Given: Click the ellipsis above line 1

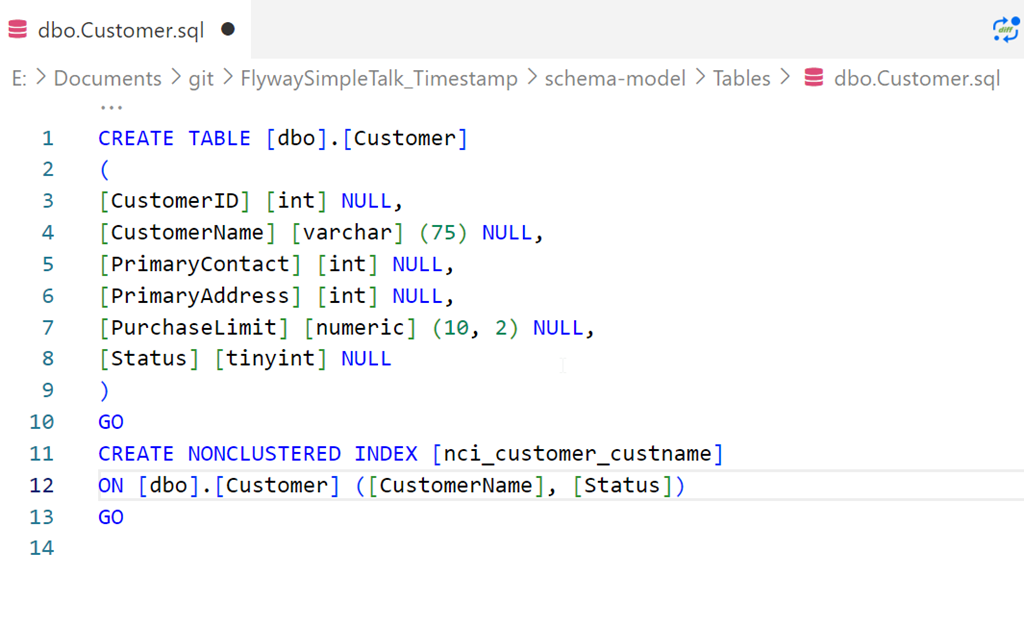Looking at the screenshot, I should pos(111,107).
